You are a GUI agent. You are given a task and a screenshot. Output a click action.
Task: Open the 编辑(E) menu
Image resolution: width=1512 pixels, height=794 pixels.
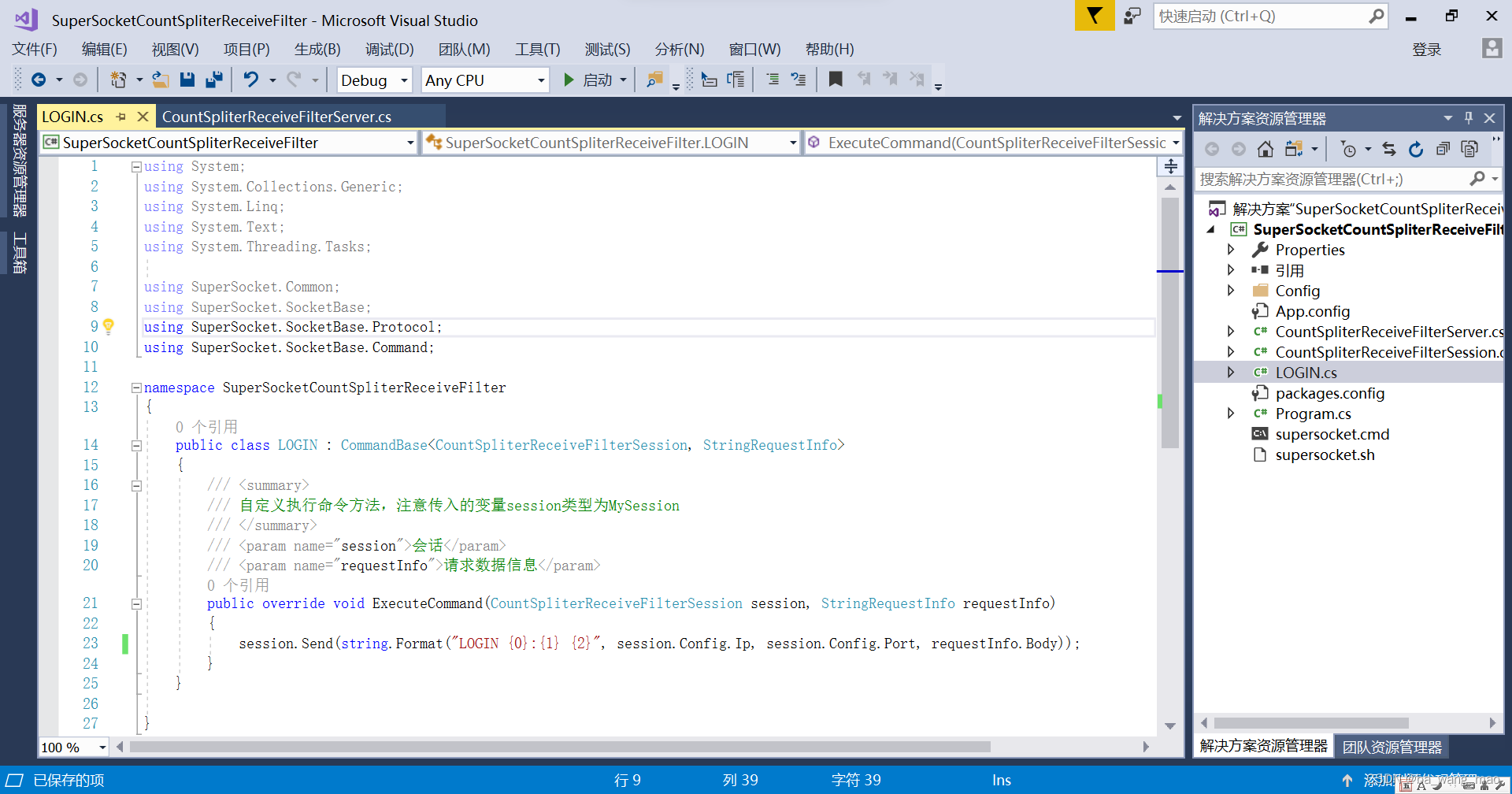pos(104,49)
